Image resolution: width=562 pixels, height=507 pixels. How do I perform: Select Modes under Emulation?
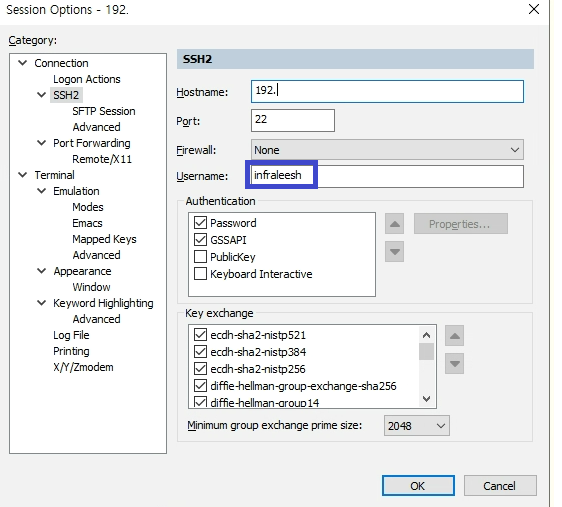pyautogui.click(x=88, y=207)
